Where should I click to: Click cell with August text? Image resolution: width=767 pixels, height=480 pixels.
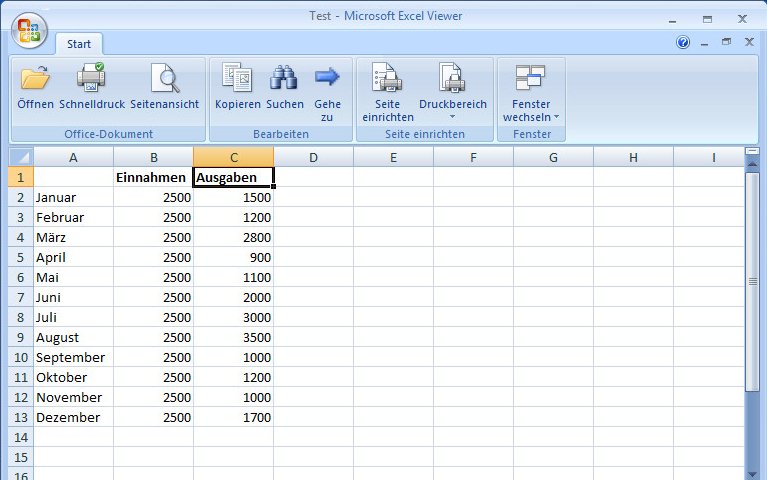pyautogui.click(x=73, y=337)
